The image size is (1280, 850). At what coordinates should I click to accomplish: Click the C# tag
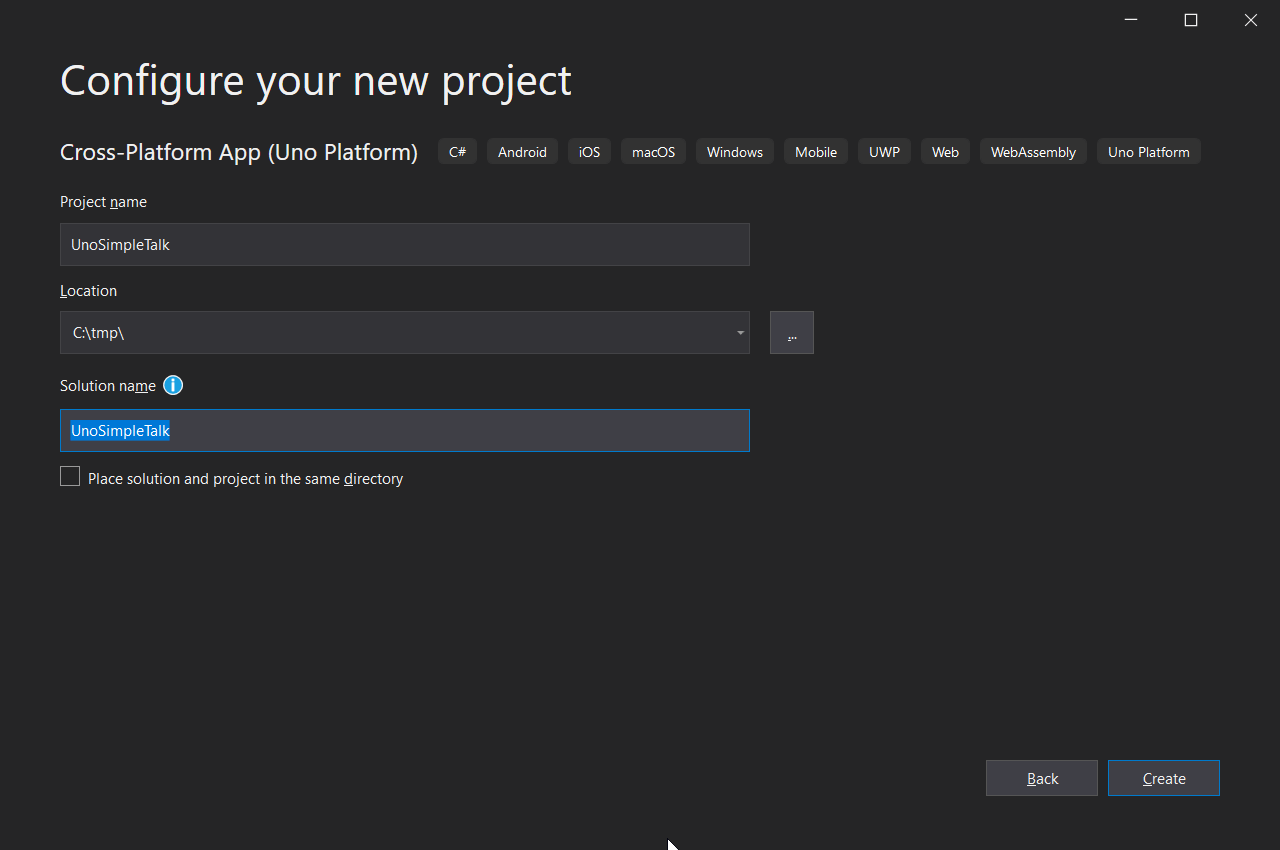457,152
